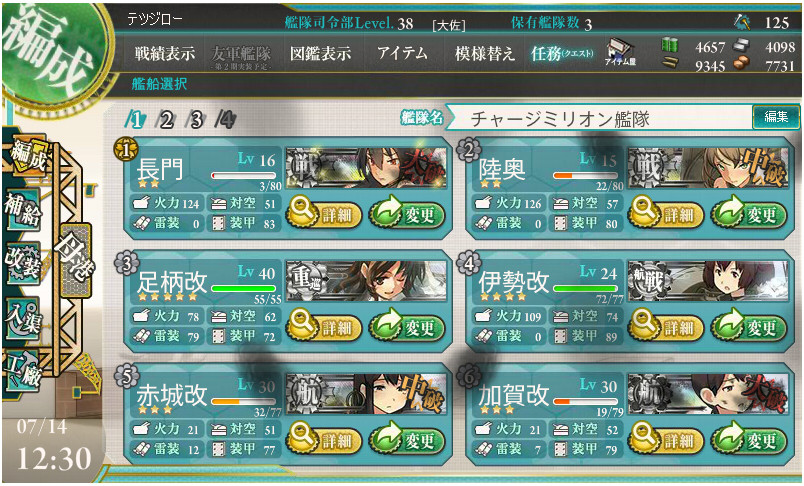
Task: Click 変更 change button for 足柄改
Action: (x=407, y=328)
